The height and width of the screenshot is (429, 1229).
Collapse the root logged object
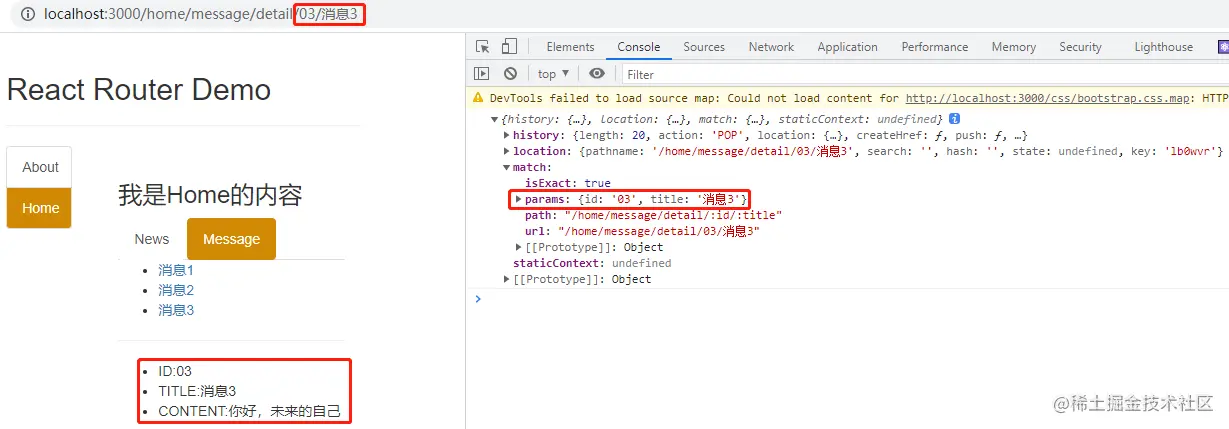coord(494,119)
